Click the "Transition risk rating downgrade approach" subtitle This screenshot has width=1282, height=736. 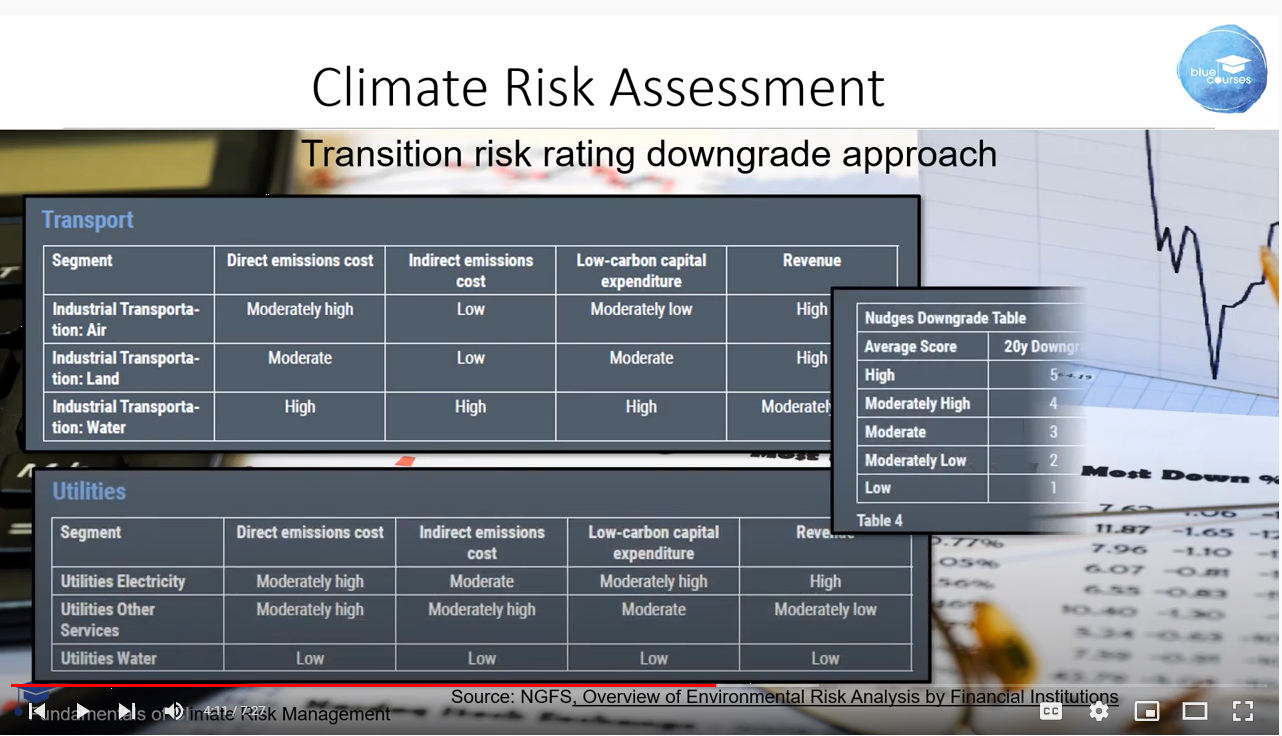649,154
